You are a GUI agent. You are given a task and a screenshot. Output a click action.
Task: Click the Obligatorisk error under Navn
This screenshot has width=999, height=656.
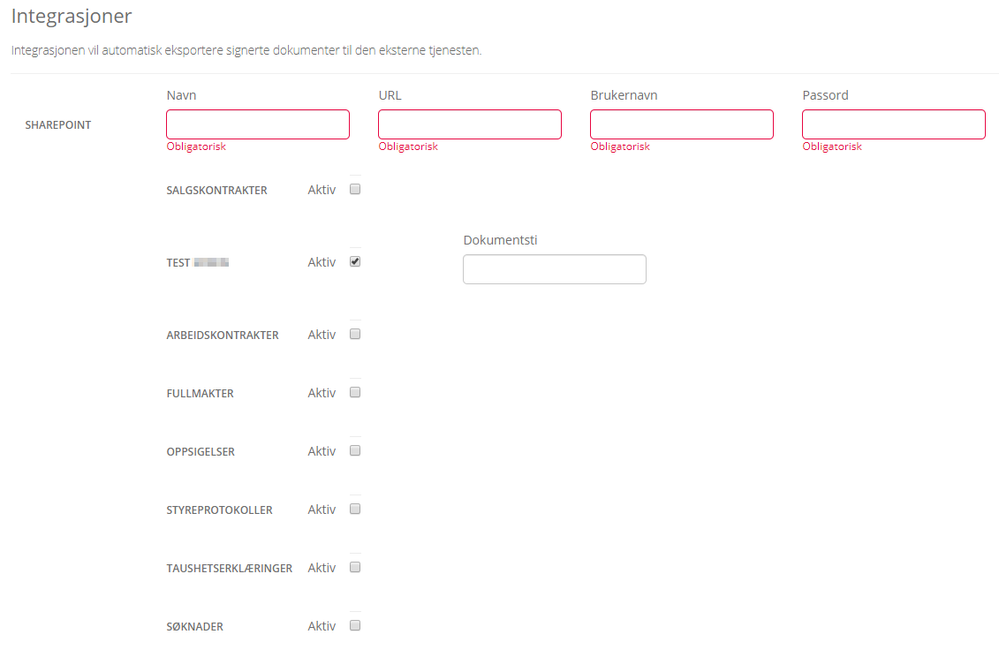[196, 147]
